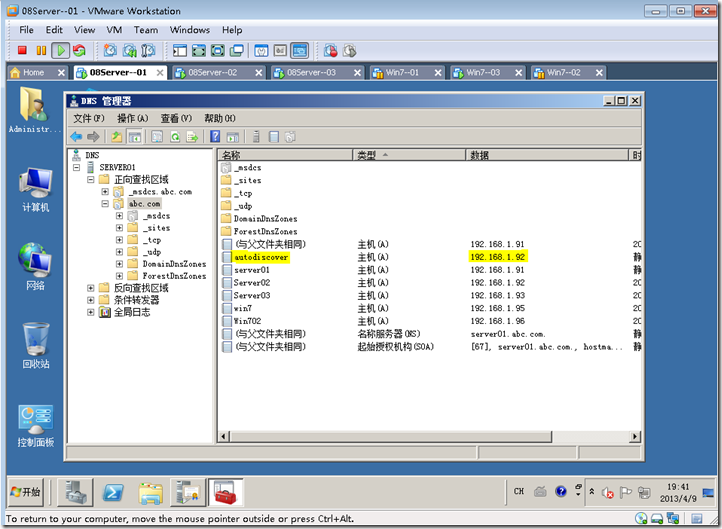The image size is (722, 529).
Task: Open the 操作(A) menu in DNS Manager
Action: (133, 119)
